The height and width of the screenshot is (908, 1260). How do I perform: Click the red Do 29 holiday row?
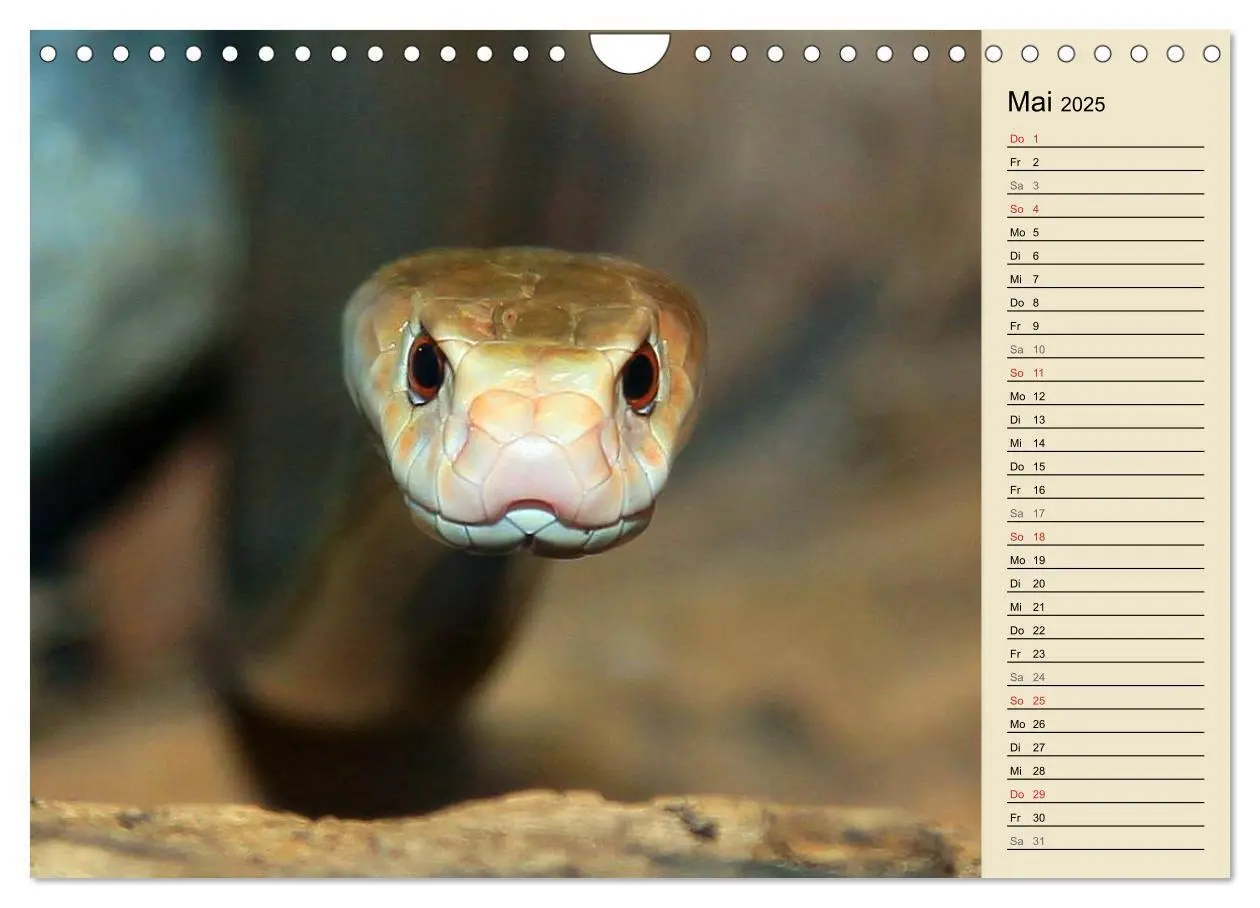(x=1105, y=794)
